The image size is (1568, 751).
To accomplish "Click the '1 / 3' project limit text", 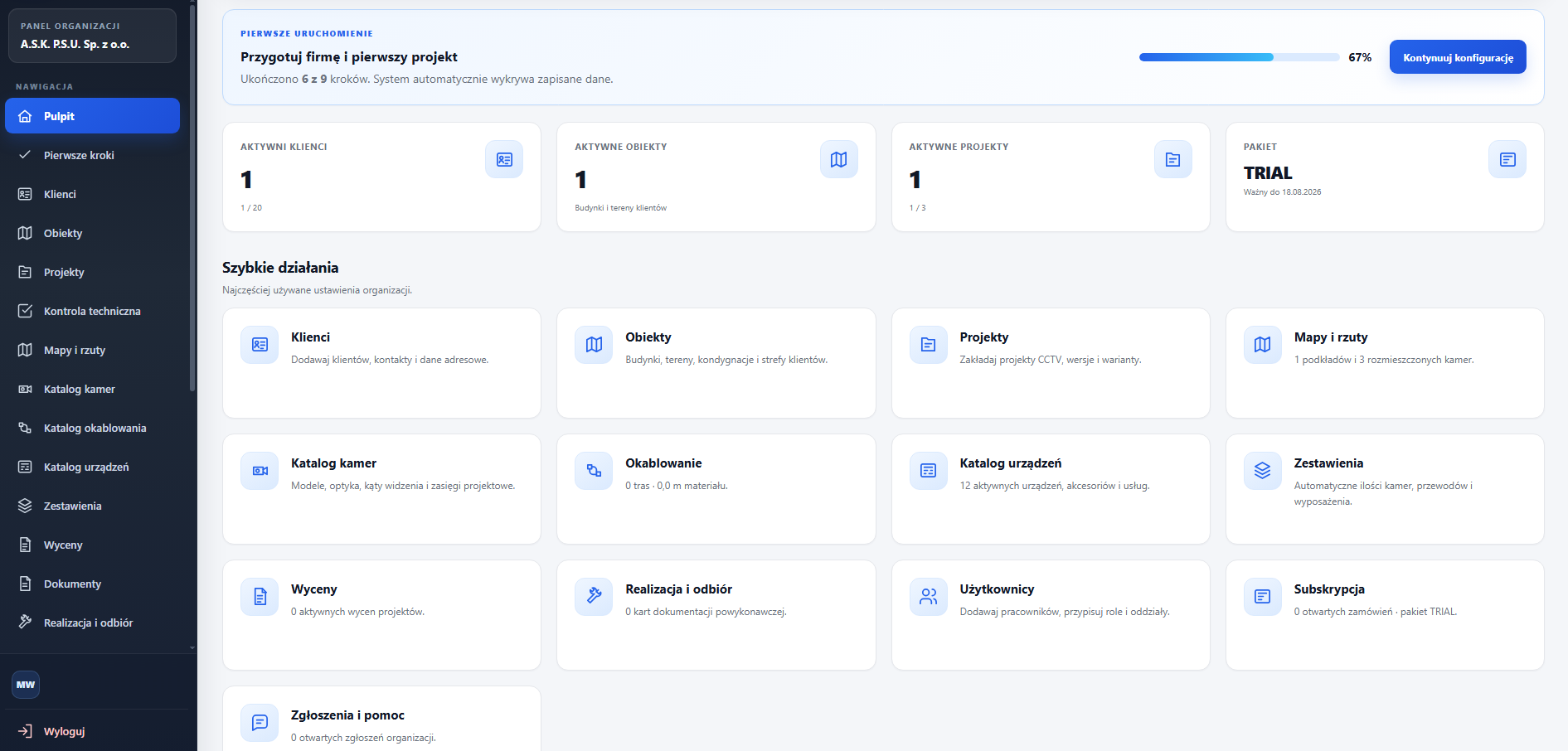I will (x=918, y=208).
